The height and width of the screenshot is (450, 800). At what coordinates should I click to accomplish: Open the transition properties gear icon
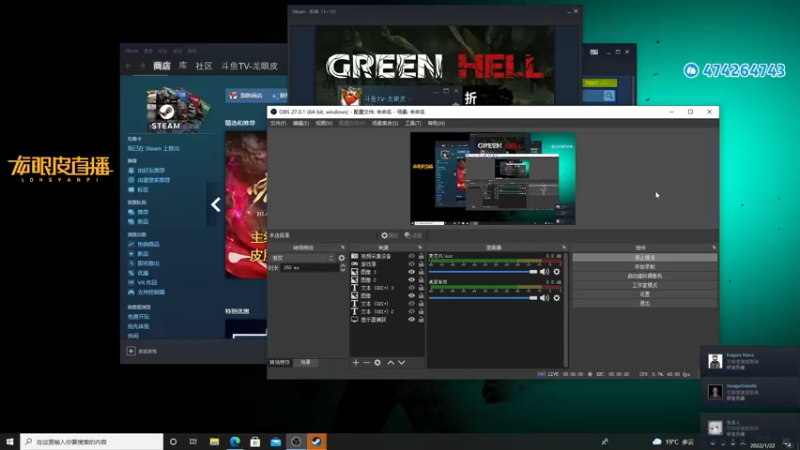pyautogui.click(x=341, y=258)
